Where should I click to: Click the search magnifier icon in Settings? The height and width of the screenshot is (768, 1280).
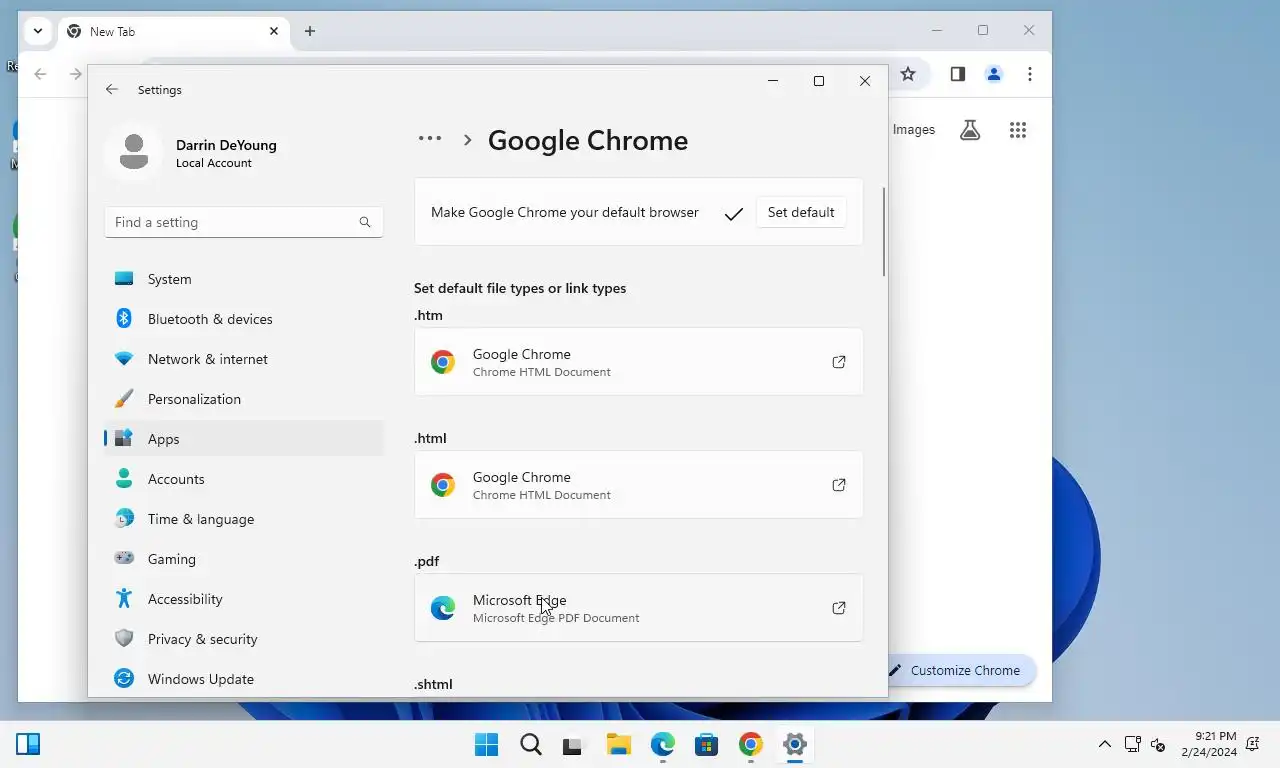[365, 222]
